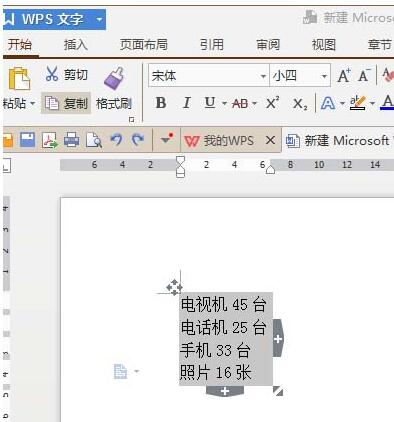Click the Save floppy disk icon
The image size is (394, 422).
tap(27, 140)
